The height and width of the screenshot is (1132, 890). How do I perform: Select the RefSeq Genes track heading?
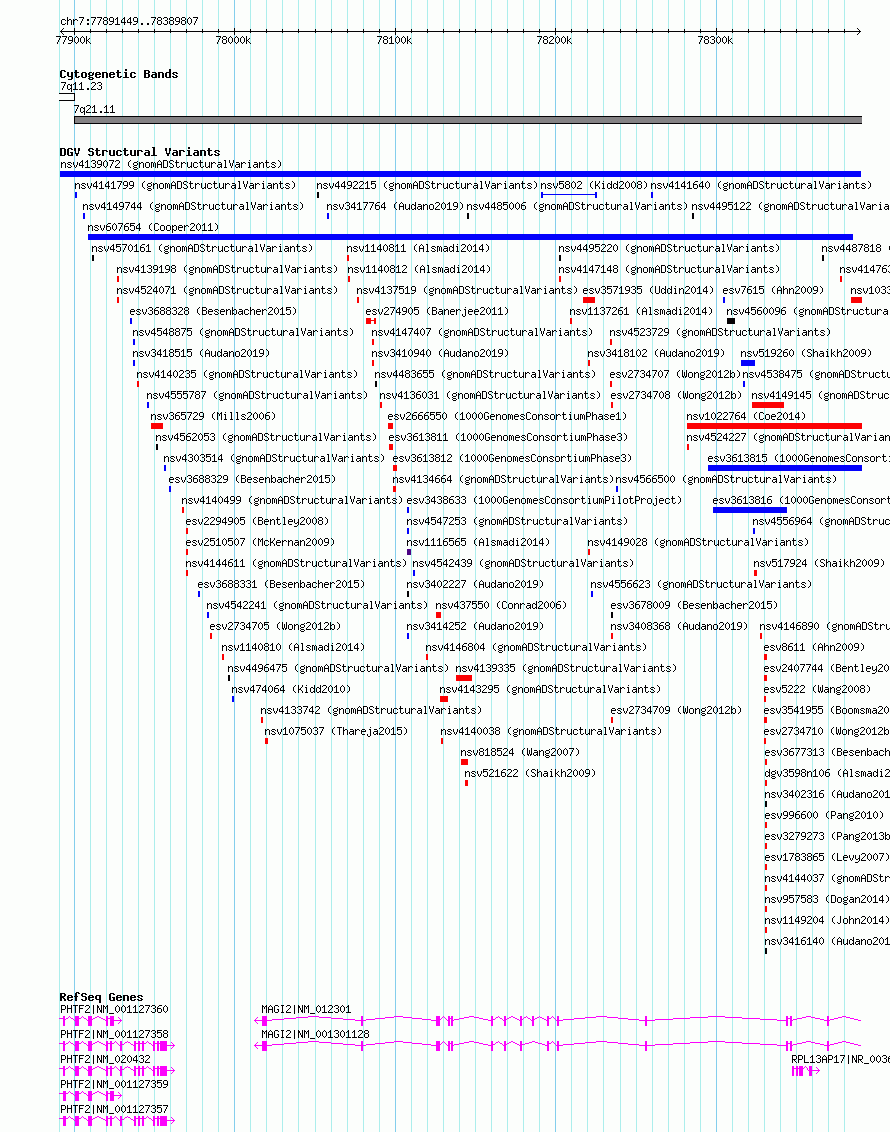pos(101,997)
